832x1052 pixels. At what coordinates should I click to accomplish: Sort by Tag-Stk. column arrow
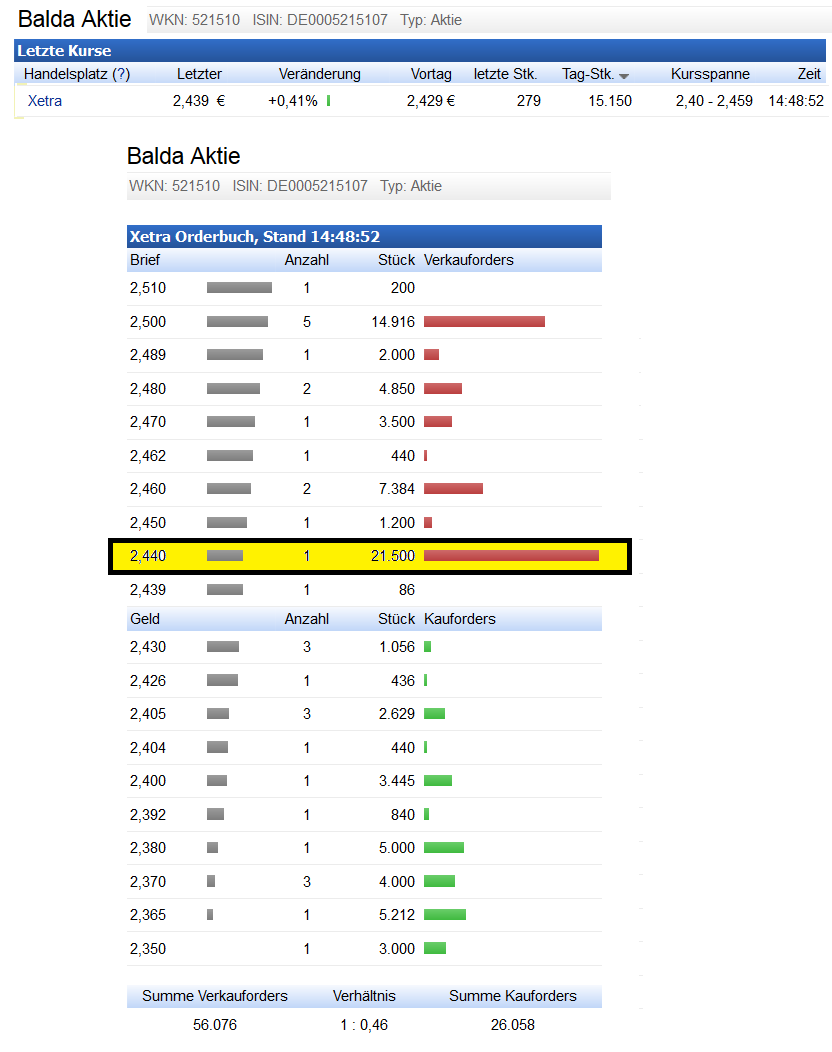pyautogui.click(x=624, y=76)
